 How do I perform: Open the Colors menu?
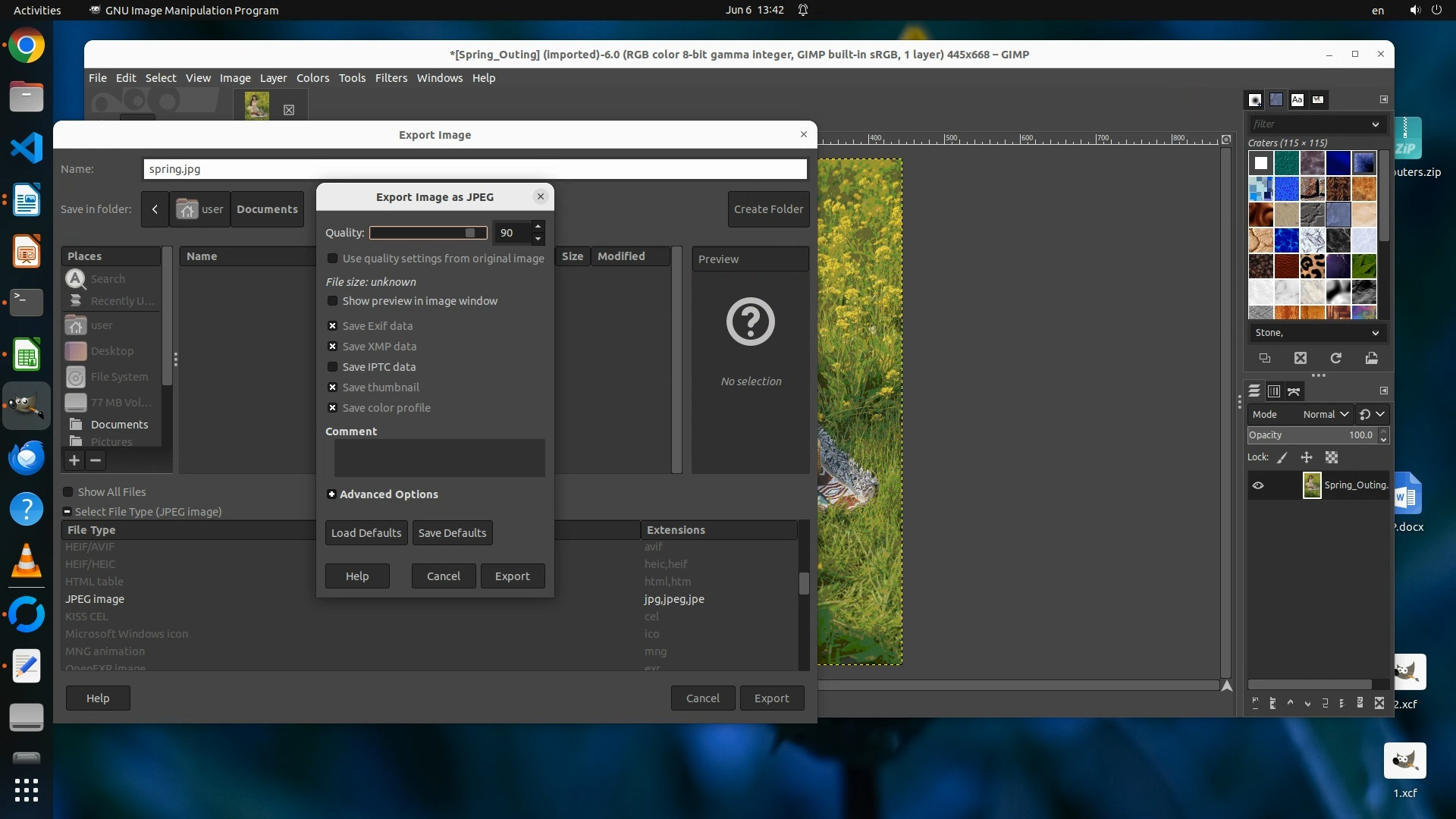(312, 78)
